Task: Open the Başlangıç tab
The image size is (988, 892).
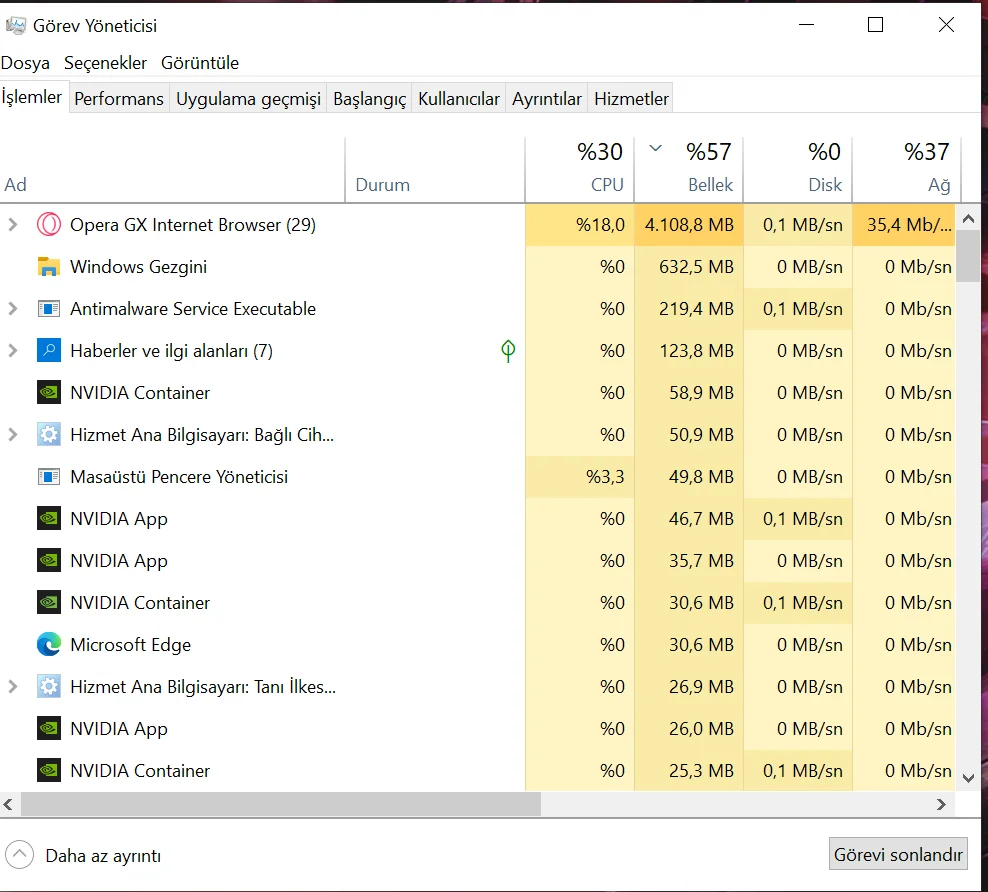Action: (369, 99)
